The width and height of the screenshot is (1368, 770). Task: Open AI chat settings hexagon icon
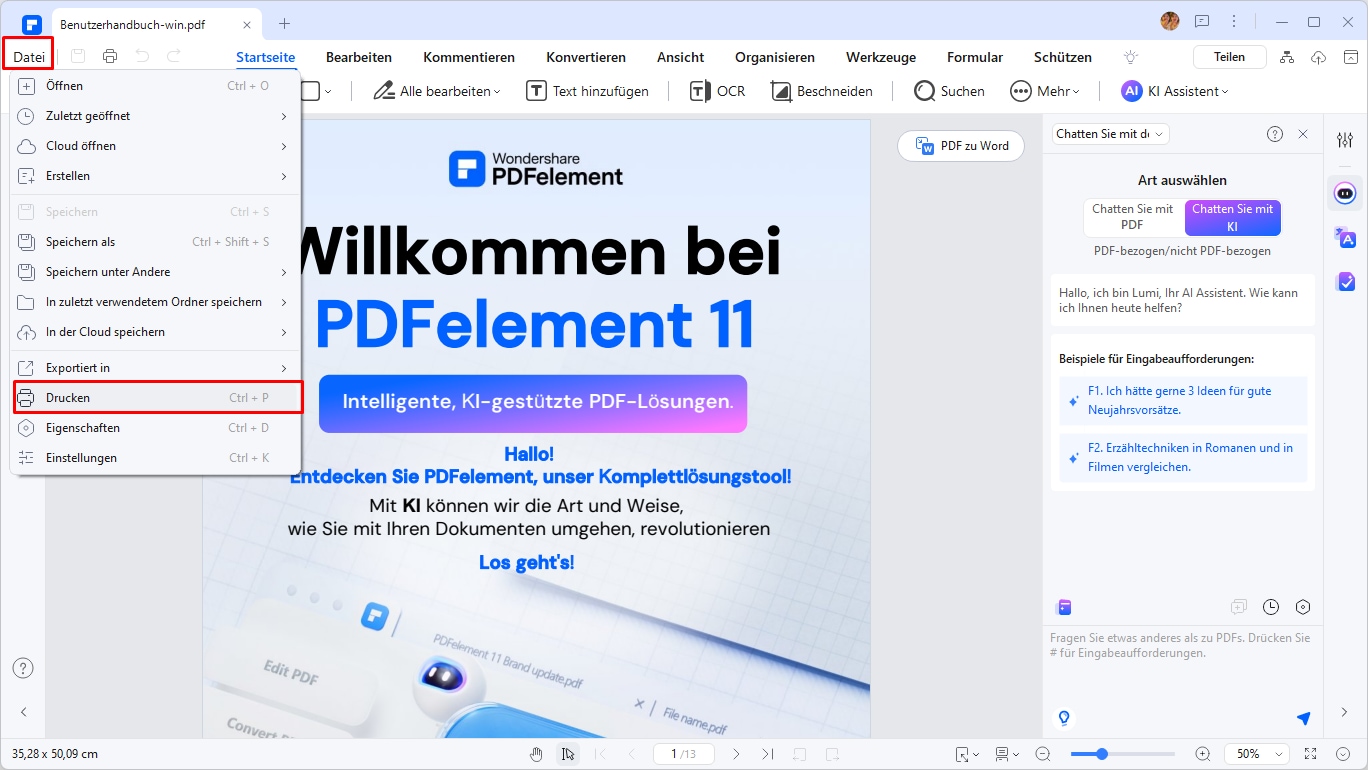click(1303, 607)
